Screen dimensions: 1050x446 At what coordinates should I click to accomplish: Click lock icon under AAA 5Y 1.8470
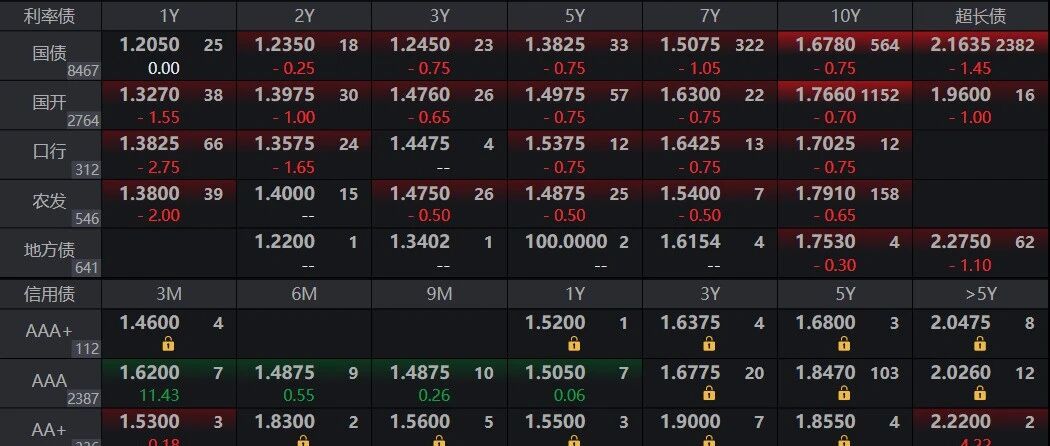click(x=844, y=394)
